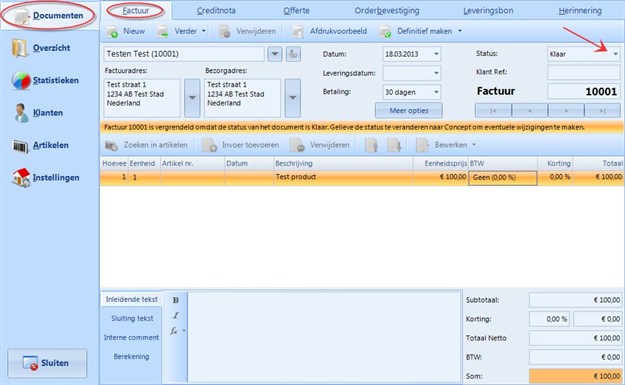
Task: Switch to the Factuur tab
Action: [x=136, y=11]
